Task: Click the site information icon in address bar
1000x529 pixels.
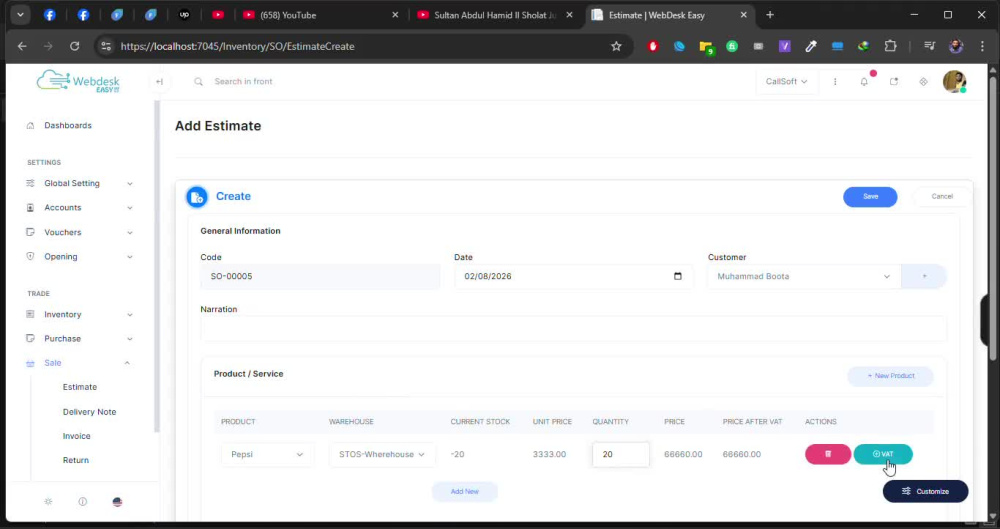Action: coord(107,46)
